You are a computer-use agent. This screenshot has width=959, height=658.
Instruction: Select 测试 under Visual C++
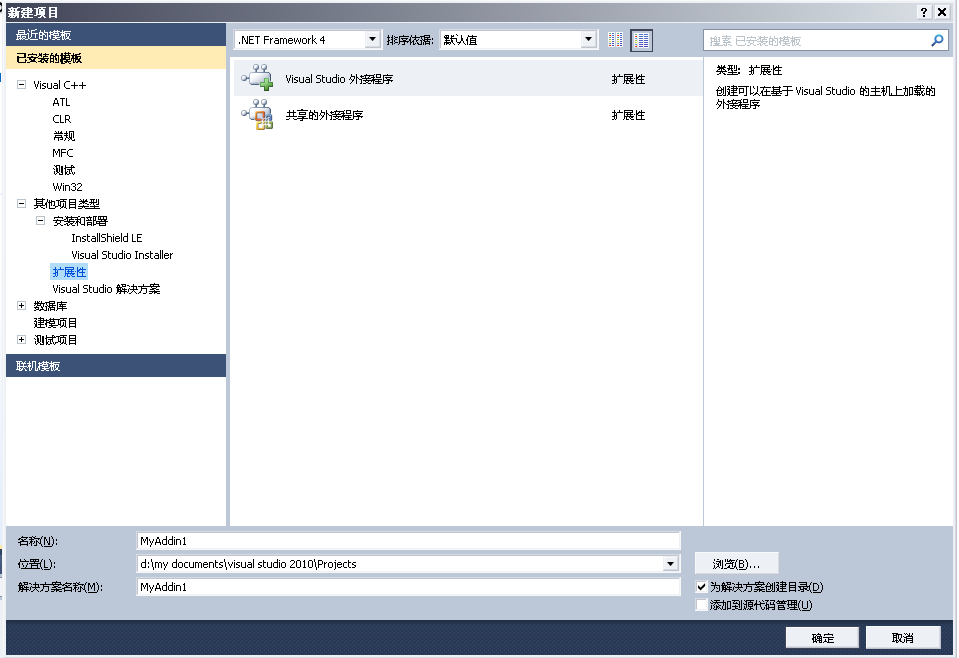(x=64, y=170)
